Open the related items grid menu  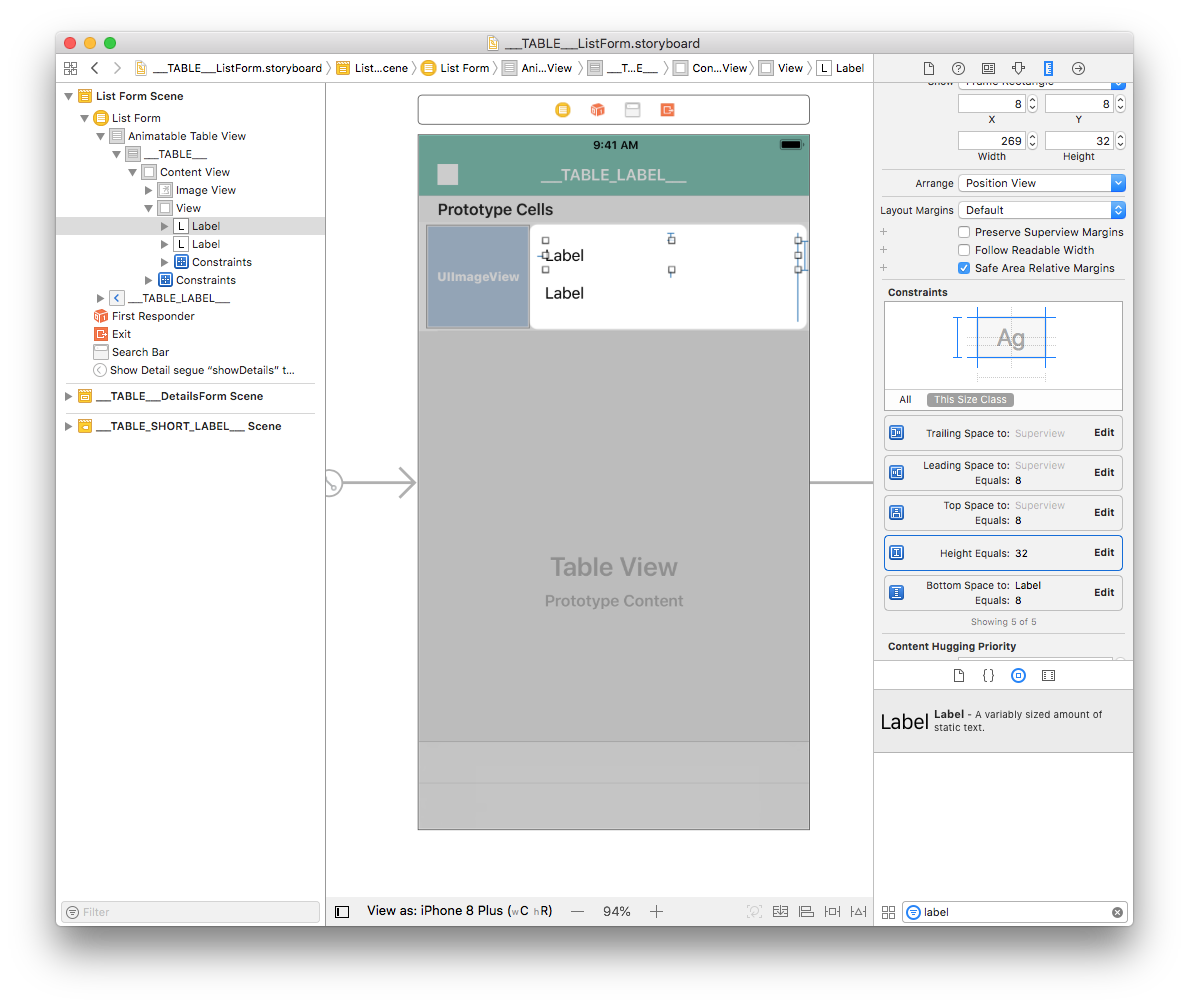point(71,68)
